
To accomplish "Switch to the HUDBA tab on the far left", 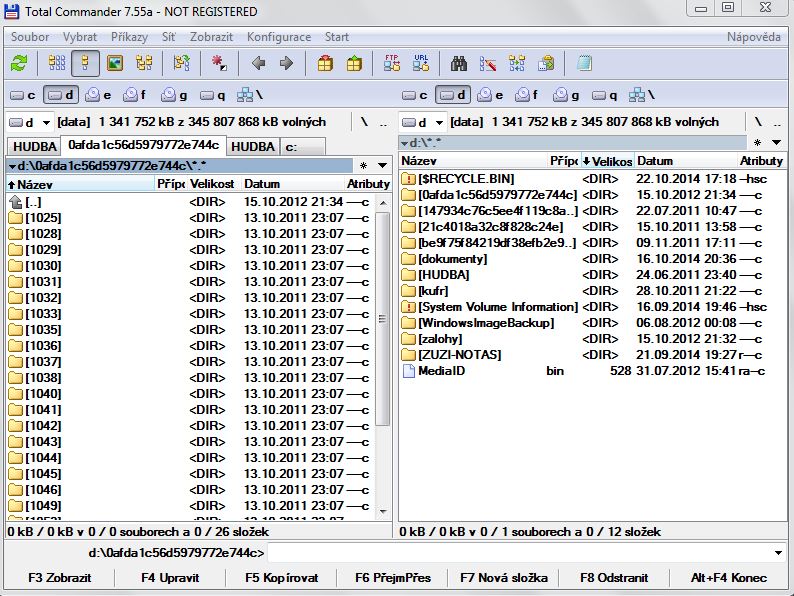I will pyautogui.click(x=33, y=146).
